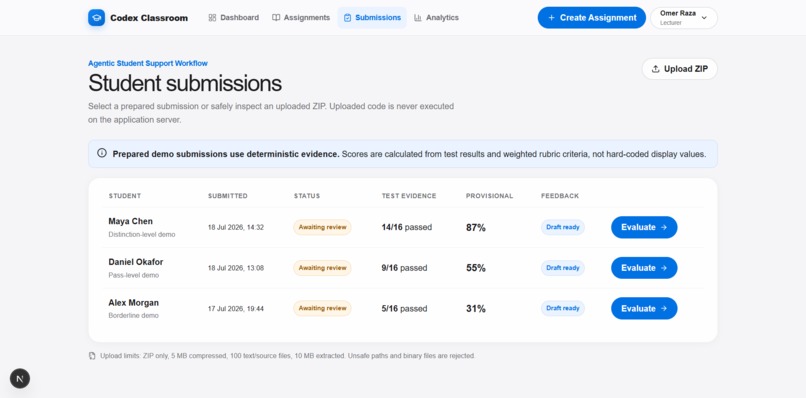Click the round N badge at bottom left

(x=20, y=379)
